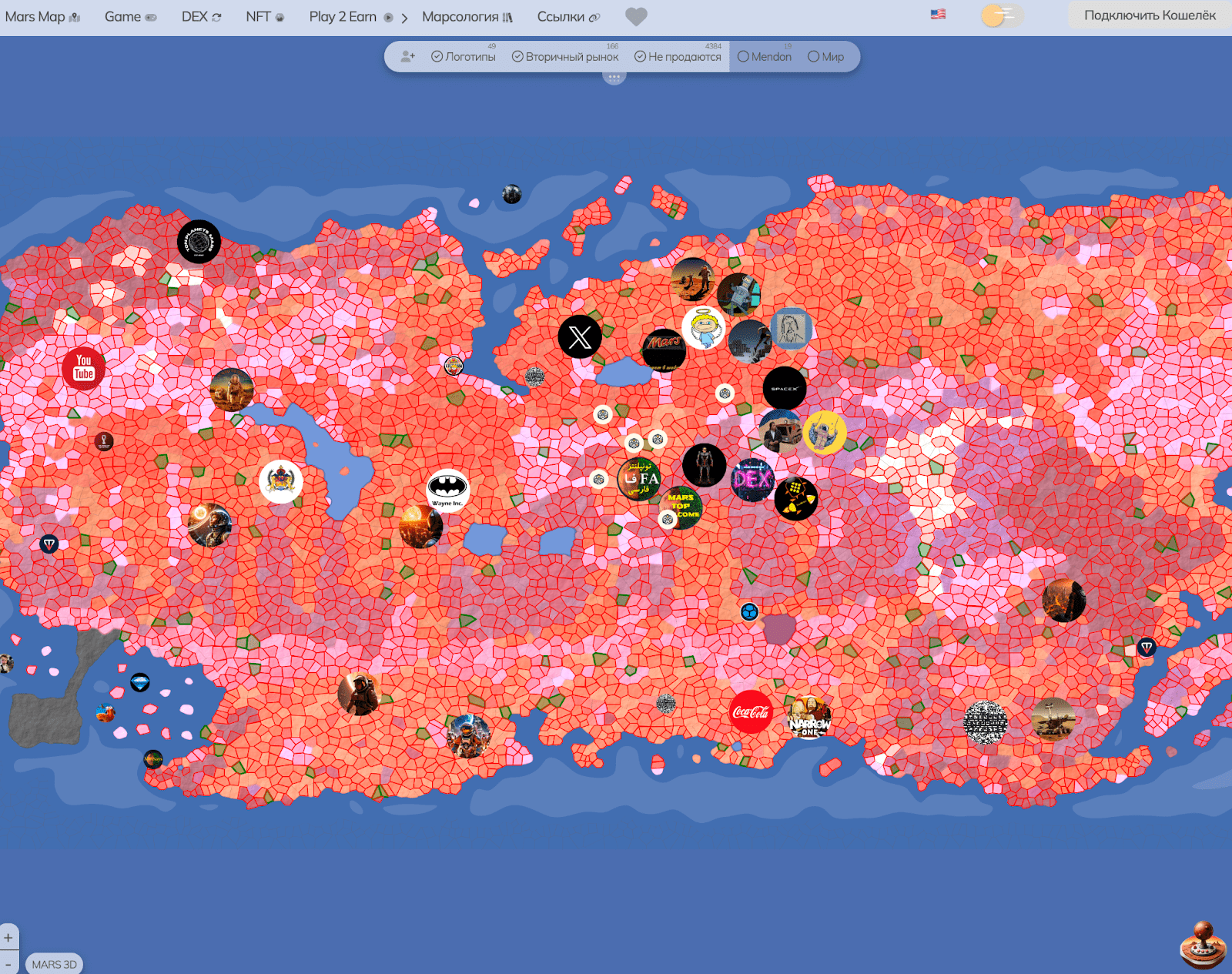Open the black humanoid robot marker
Image resolution: width=1232 pixels, height=974 pixels.
704,465
